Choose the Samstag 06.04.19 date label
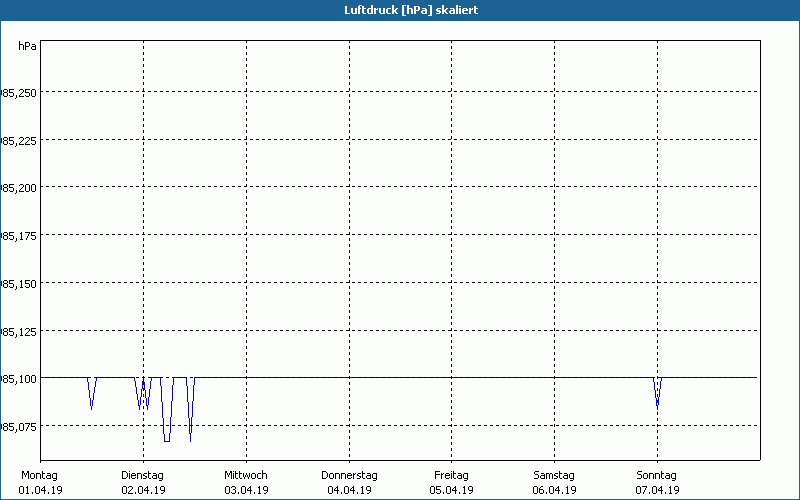Image resolution: width=800 pixels, height=500 pixels. [x=554, y=482]
